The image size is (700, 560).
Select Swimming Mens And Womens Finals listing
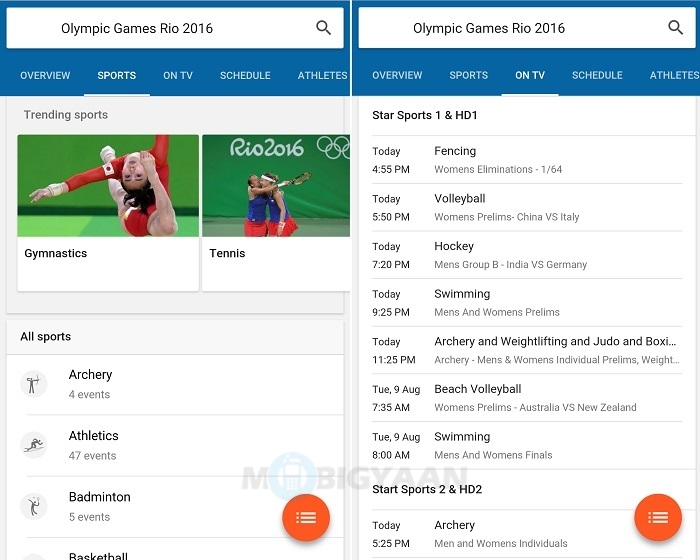click(x=527, y=445)
